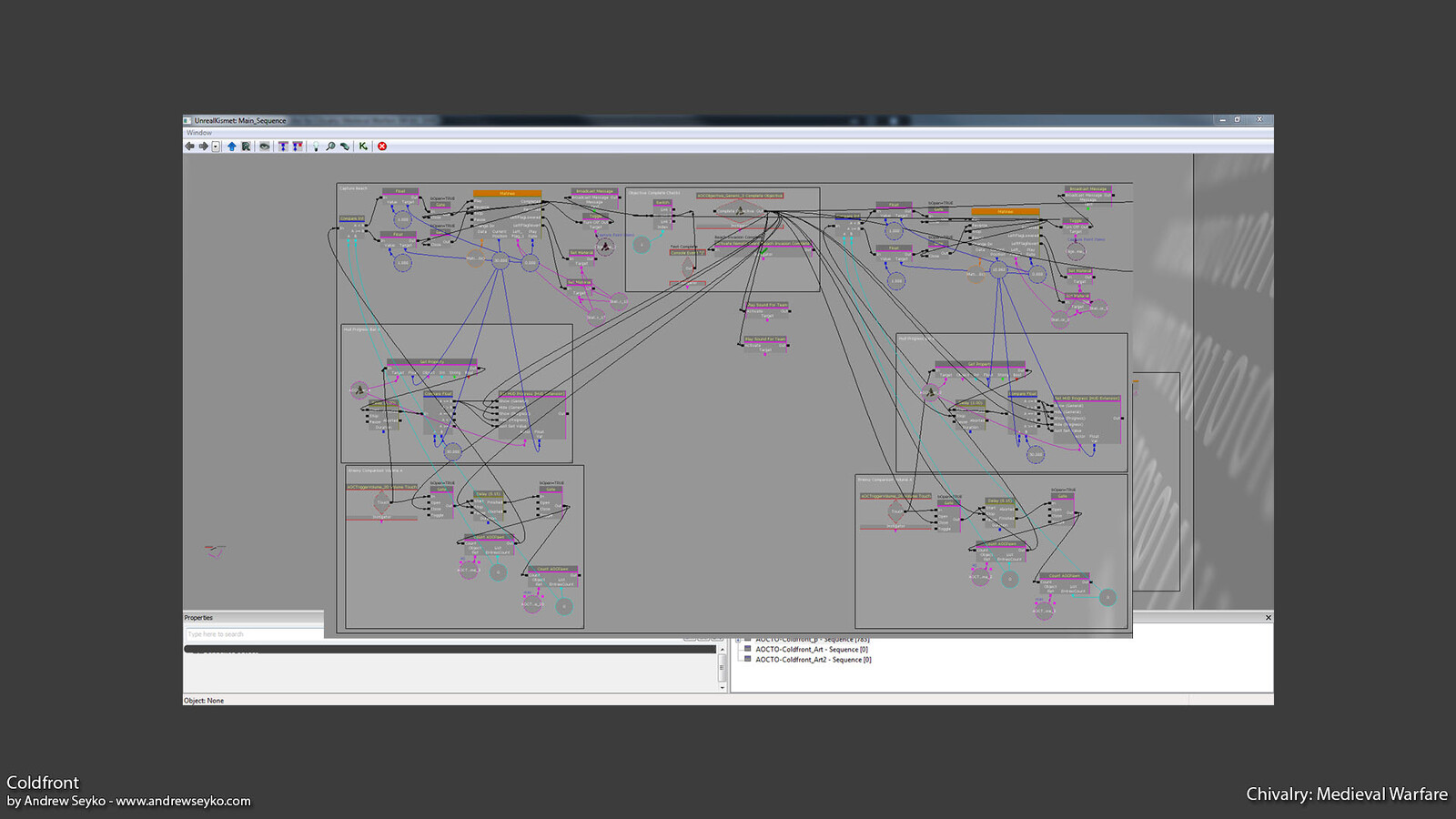Clear all breakpoints with the red X icon
The height and width of the screenshot is (819, 1456).
pyautogui.click(x=382, y=146)
